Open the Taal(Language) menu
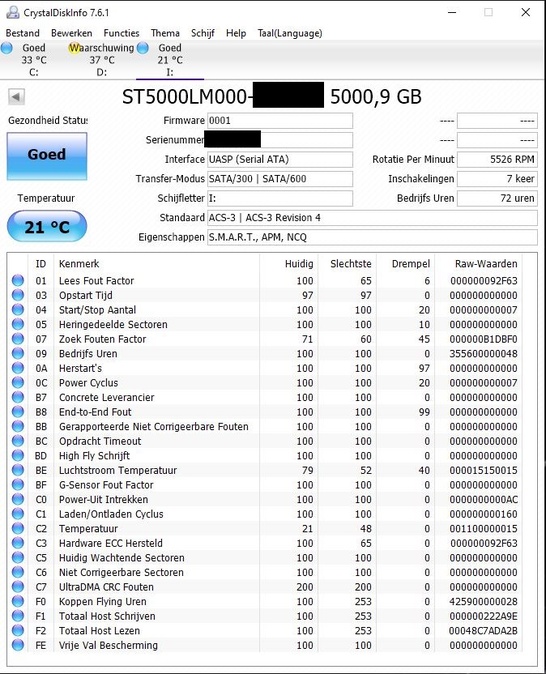 point(290,33)
